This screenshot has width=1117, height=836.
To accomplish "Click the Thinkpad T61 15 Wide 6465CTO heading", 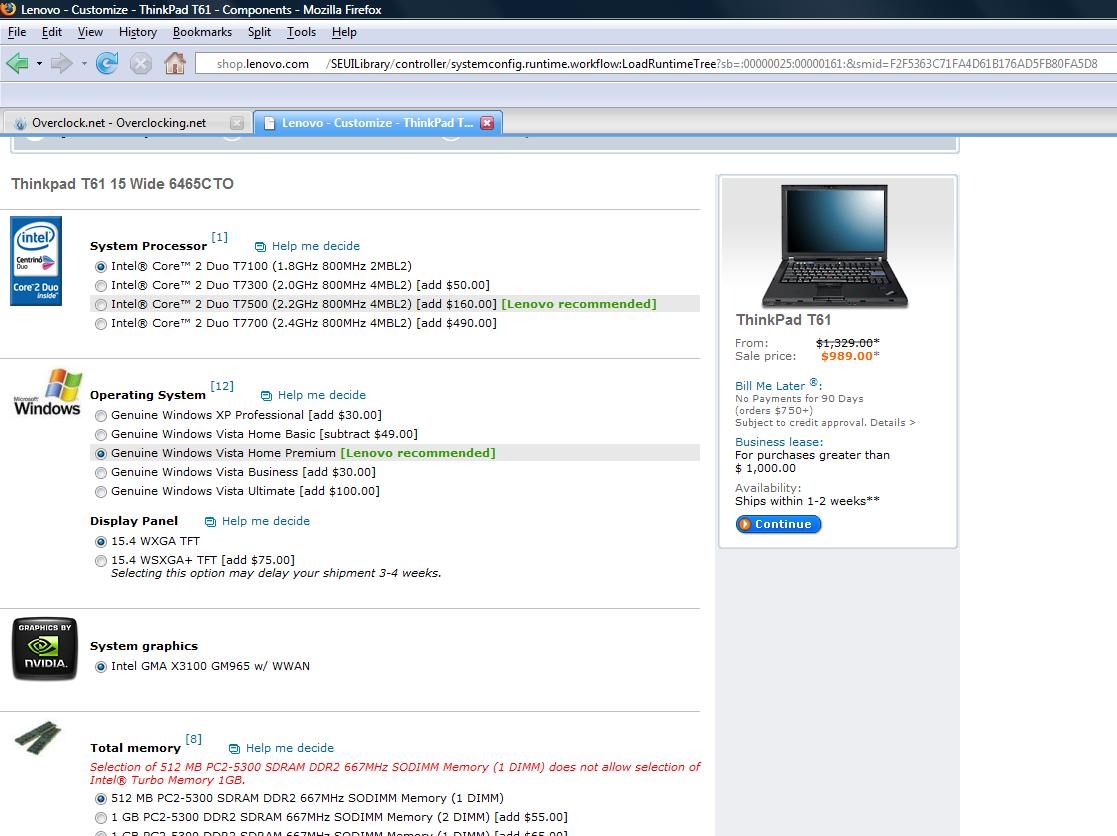I will (123, 184).
